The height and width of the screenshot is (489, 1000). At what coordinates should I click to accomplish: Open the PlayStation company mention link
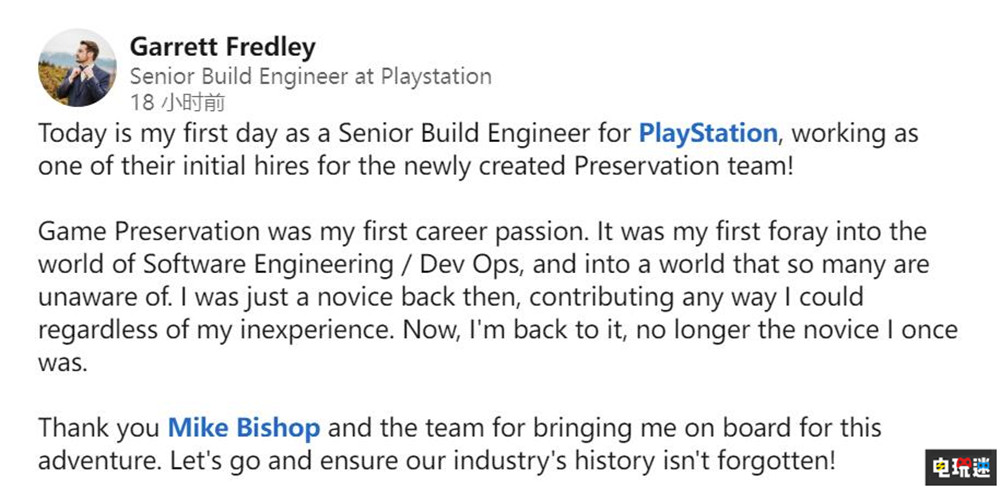pos(707,133)
